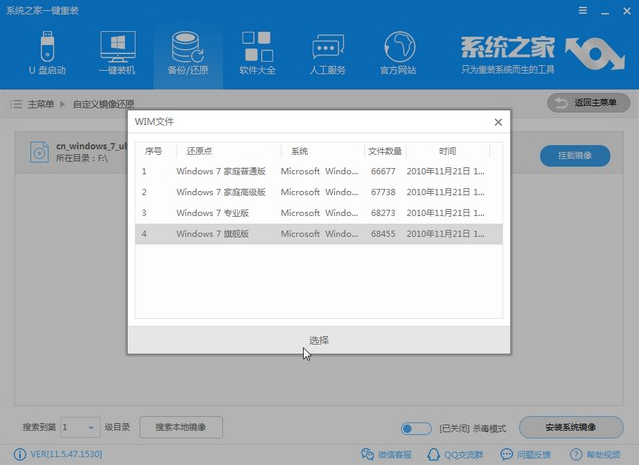This screenshot has width=639, height=465.
Task: Open 帮助视频 from the status bar
Action: pos(595,454)
